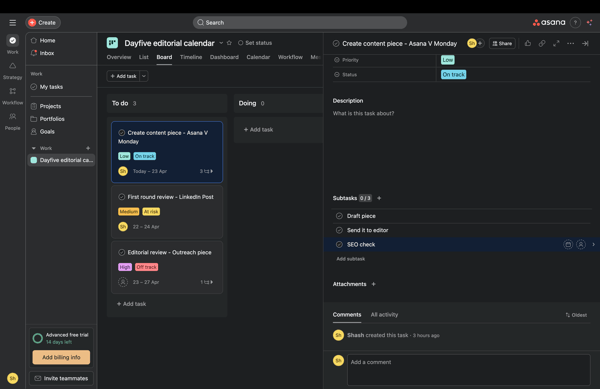Click the assignee avatar in task header

pyautogui.click(x=471, y=43)
